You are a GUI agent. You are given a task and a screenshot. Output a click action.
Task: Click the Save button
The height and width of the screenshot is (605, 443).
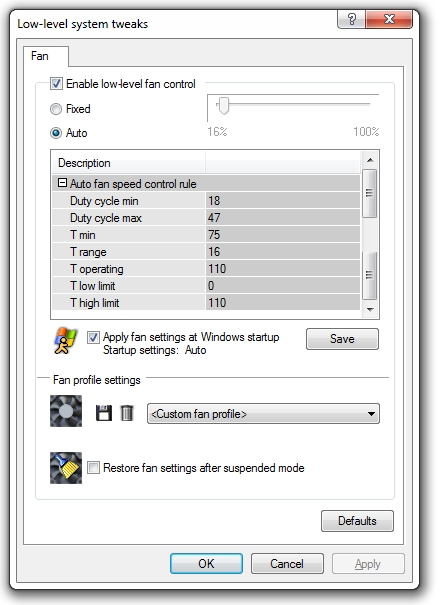point(342,339)
